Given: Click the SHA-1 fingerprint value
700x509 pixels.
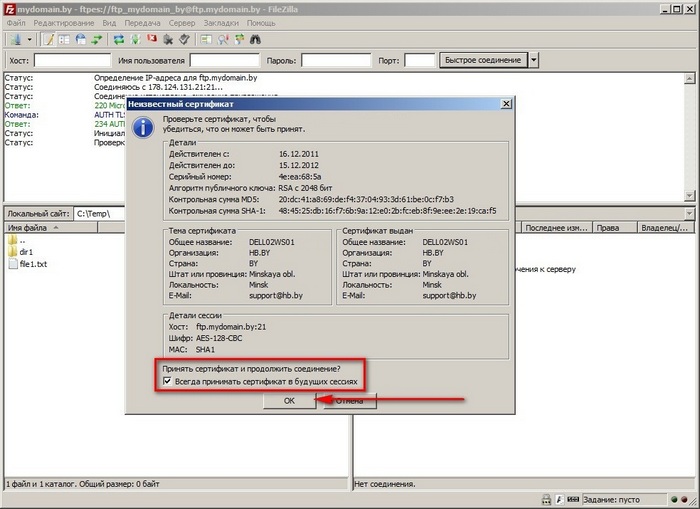Looking at the screenshot, I should click(387, 211).
